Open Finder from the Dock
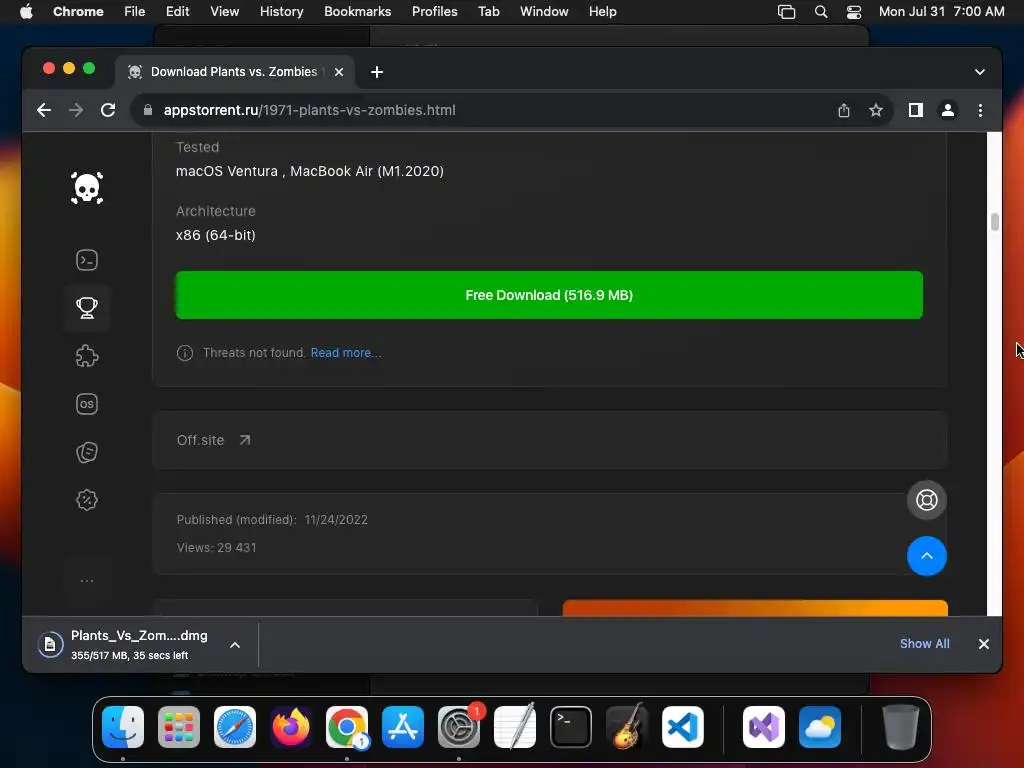The width and height of the screenshot is (1024, 768). point(123,727)
